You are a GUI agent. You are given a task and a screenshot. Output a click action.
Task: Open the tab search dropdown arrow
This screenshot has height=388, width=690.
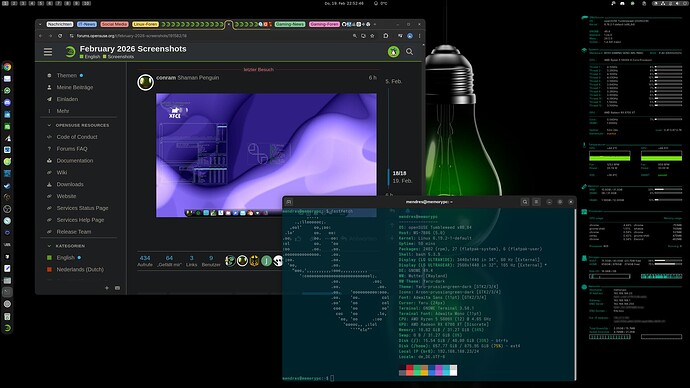(40, 24)
